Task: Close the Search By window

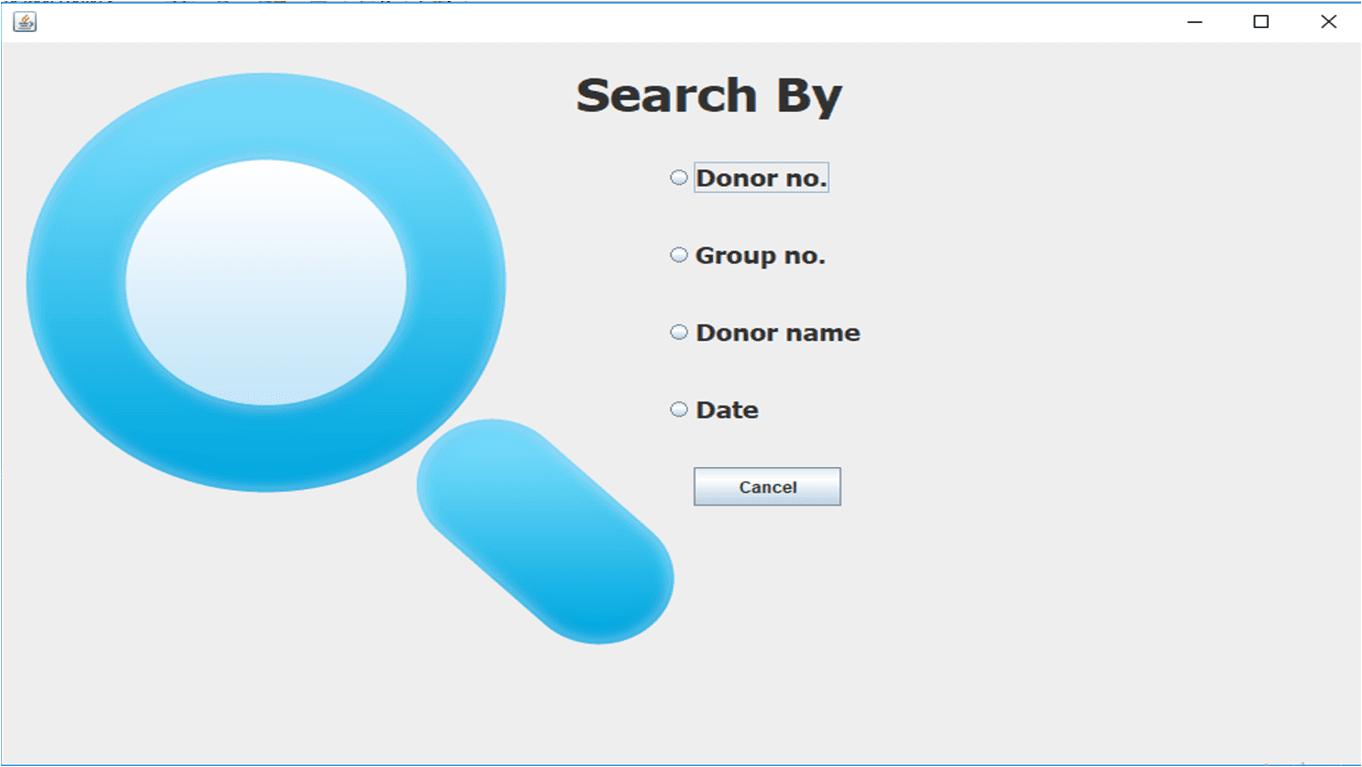Action: pos(1328,22)
